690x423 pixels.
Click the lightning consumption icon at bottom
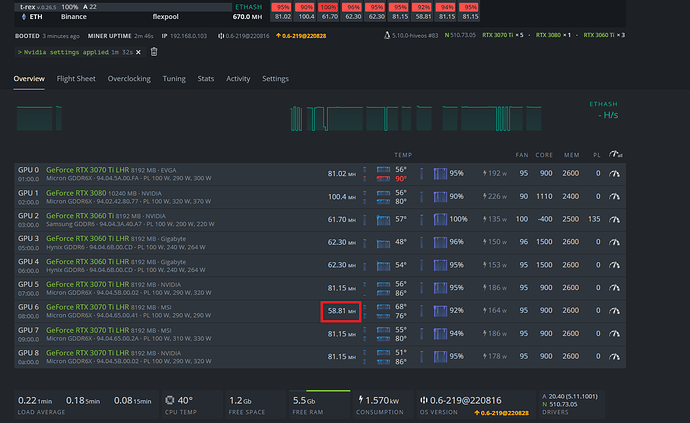[361, 400]
